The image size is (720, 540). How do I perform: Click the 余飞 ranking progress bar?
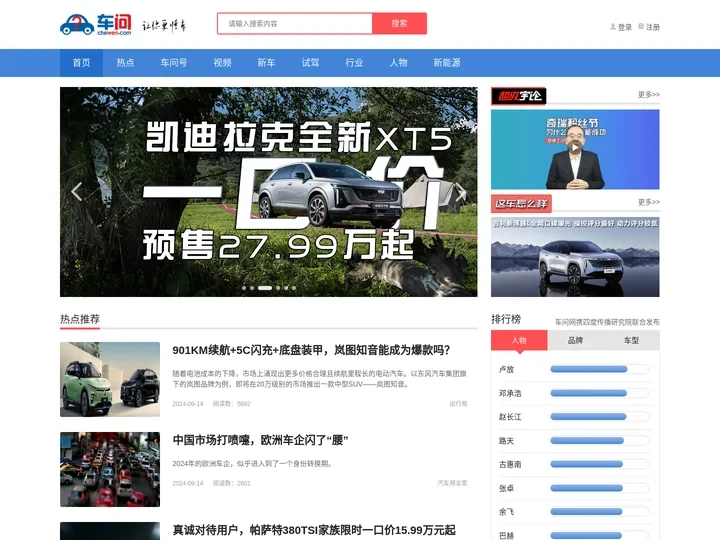599,512
